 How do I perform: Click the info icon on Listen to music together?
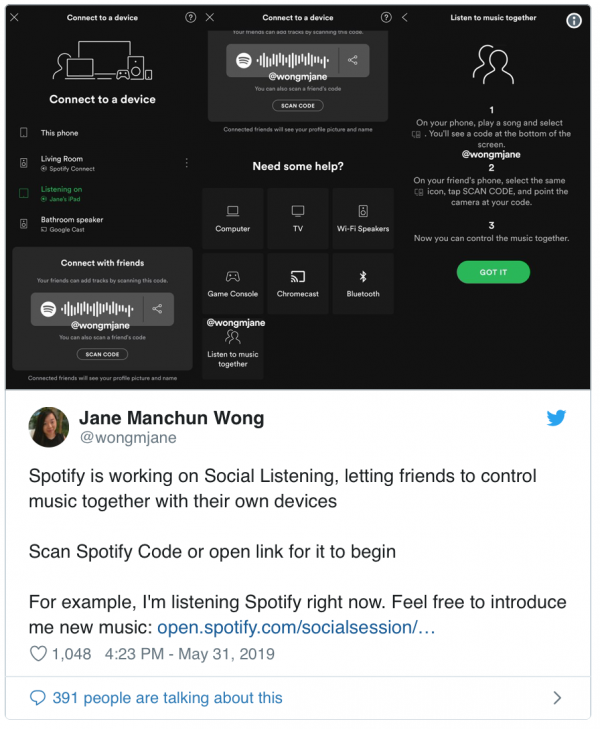click(x=574, y=20)
